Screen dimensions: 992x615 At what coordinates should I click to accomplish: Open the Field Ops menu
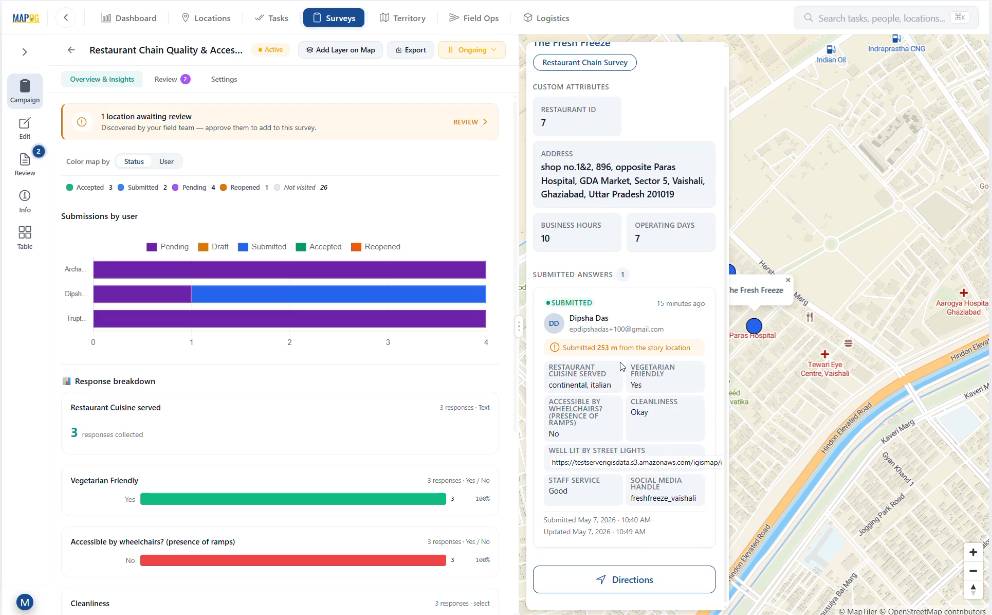(x=474, y=18)
